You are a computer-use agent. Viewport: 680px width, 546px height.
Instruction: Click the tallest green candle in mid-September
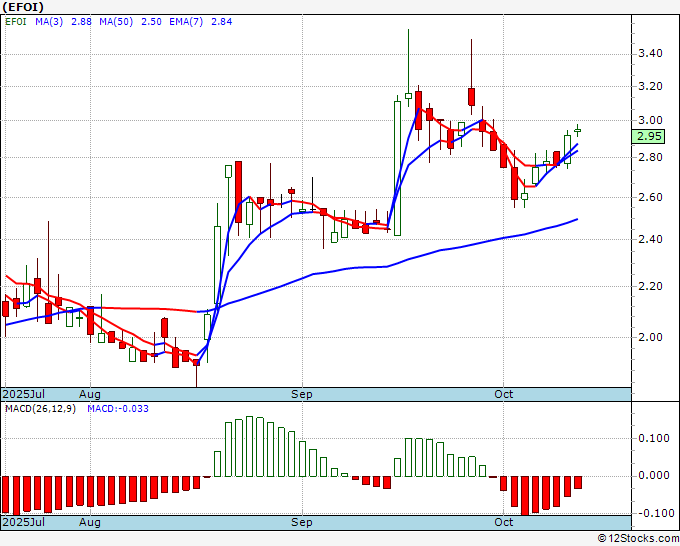pyautogui.click(x=397, y=168)
